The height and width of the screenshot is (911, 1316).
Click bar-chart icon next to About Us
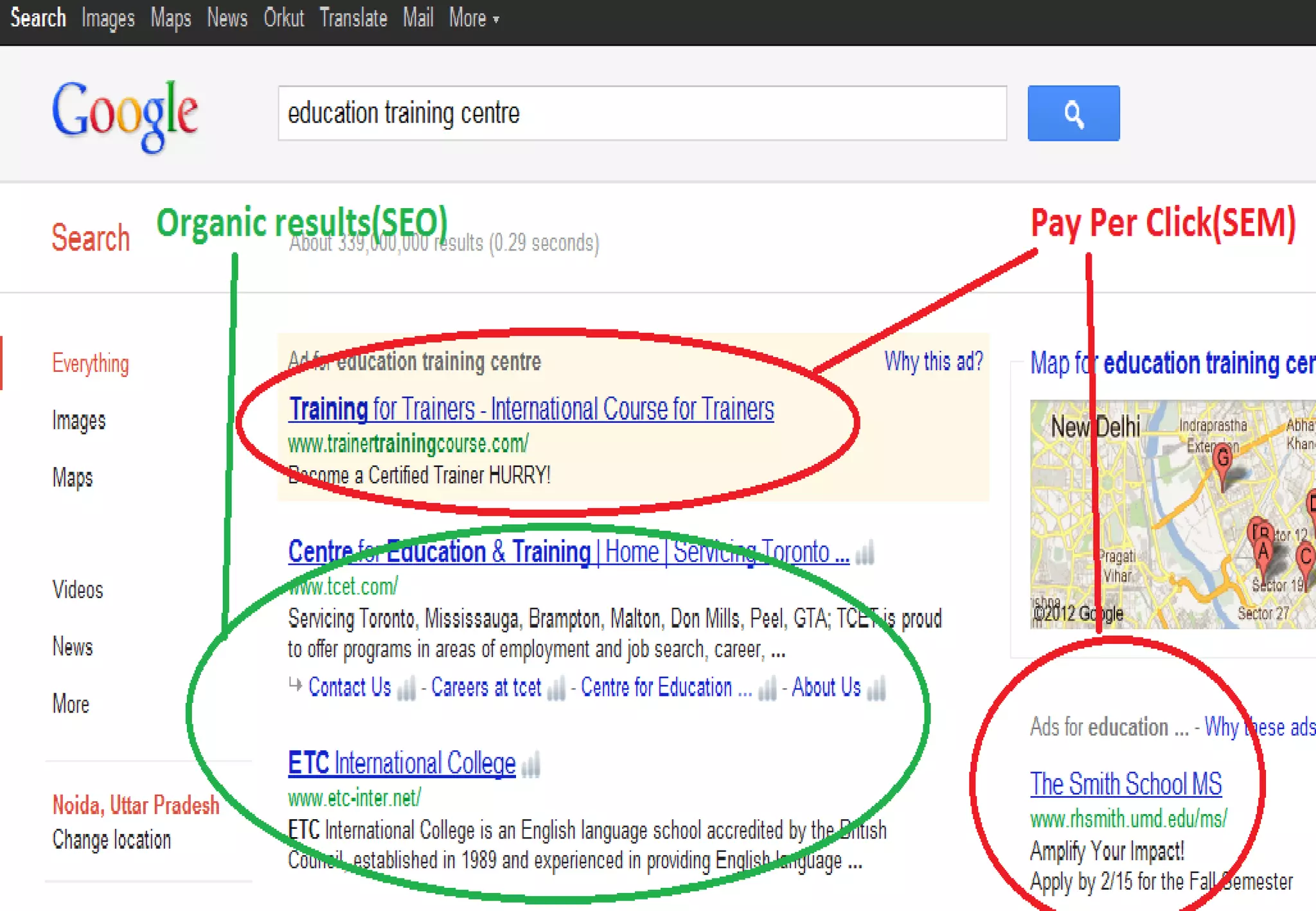click(x=876, y=689)
